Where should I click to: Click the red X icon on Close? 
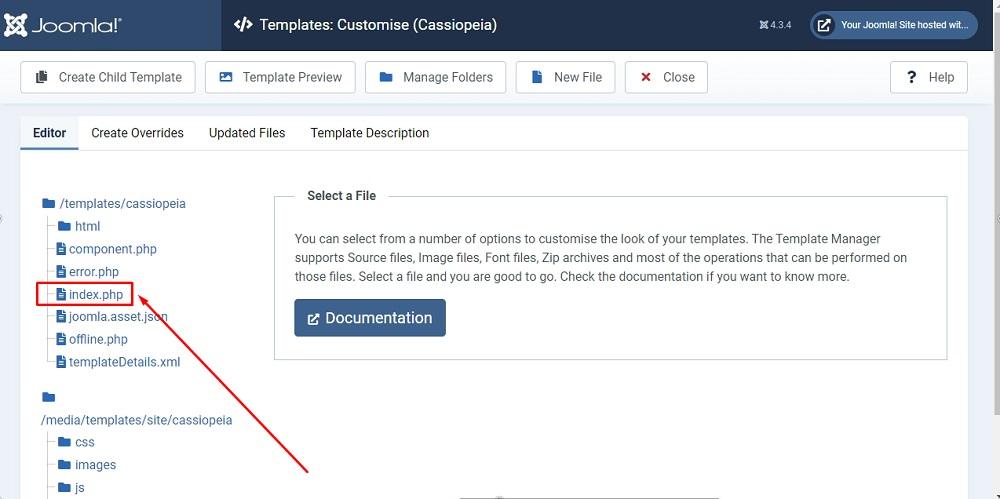tap(646, 77)
